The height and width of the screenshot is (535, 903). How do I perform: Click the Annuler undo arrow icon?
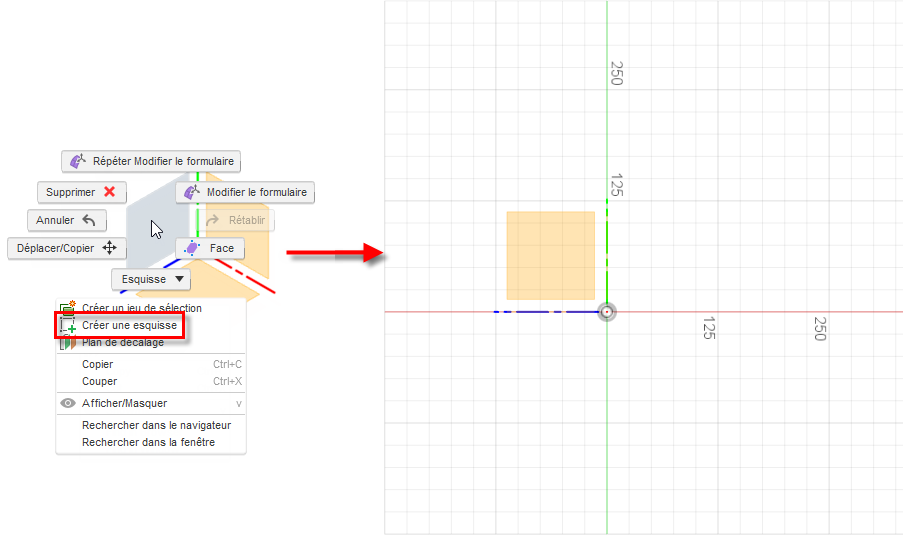89,220
